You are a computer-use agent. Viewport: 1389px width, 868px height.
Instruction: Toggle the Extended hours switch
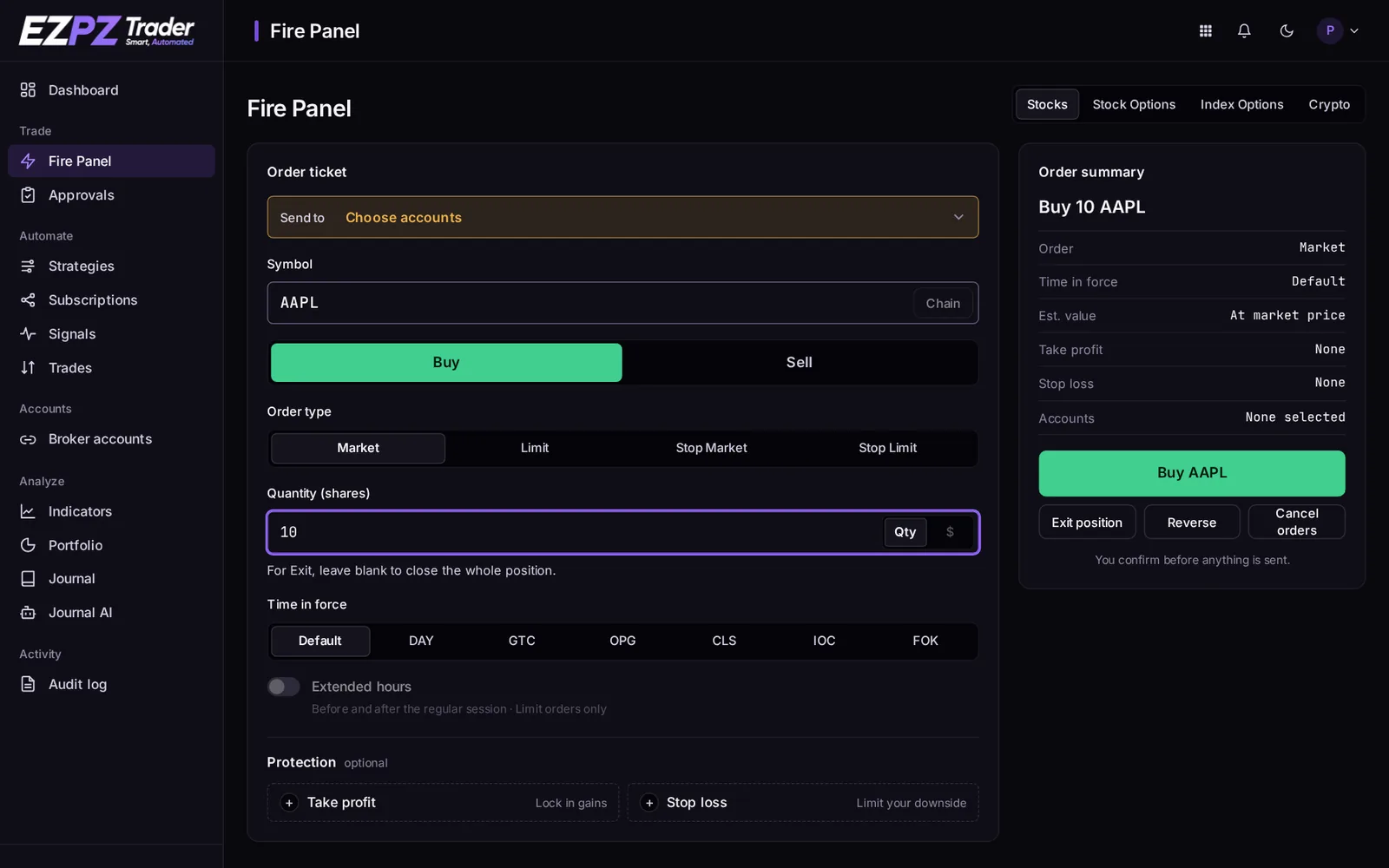tap(283, 687)
